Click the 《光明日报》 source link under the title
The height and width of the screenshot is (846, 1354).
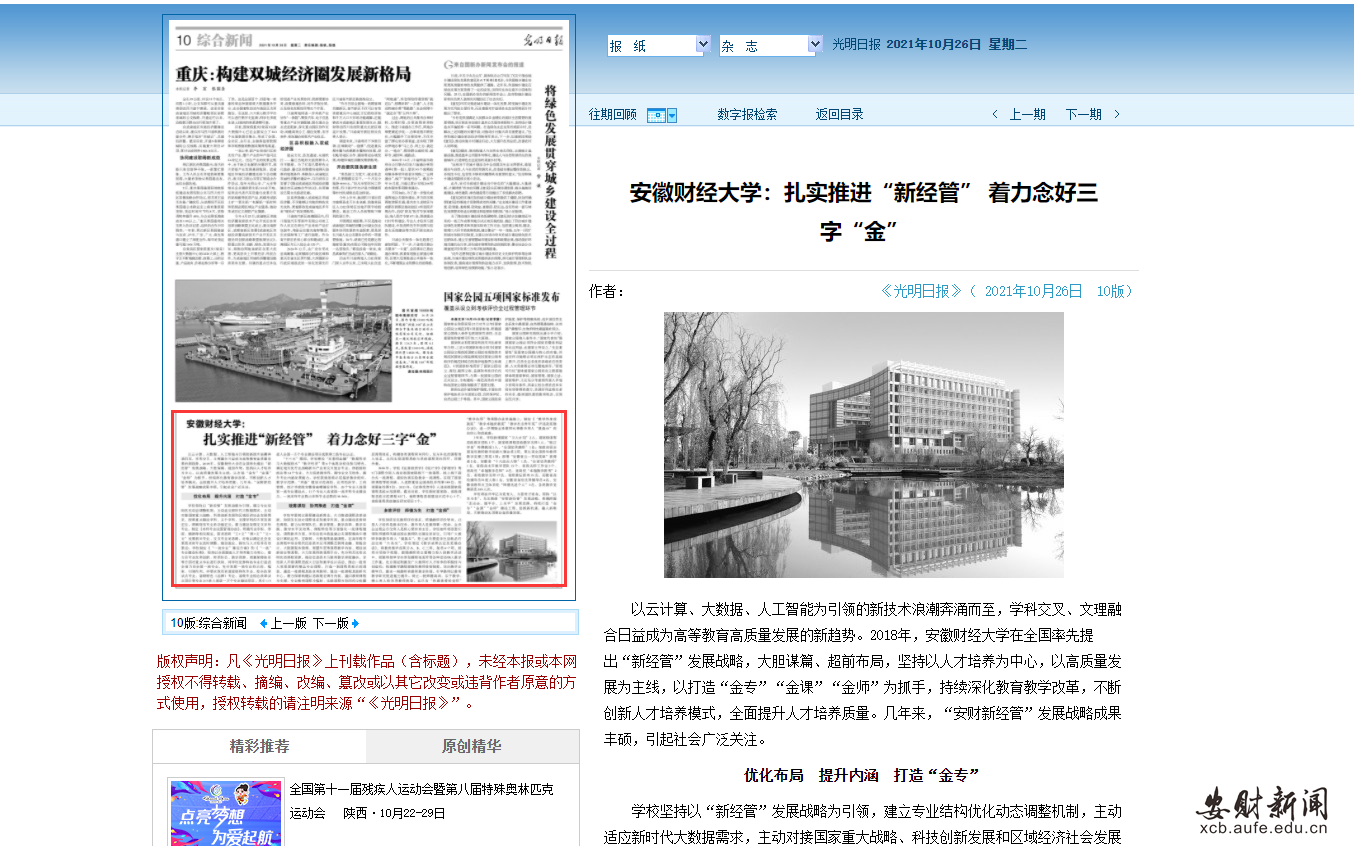coord(921,291)
